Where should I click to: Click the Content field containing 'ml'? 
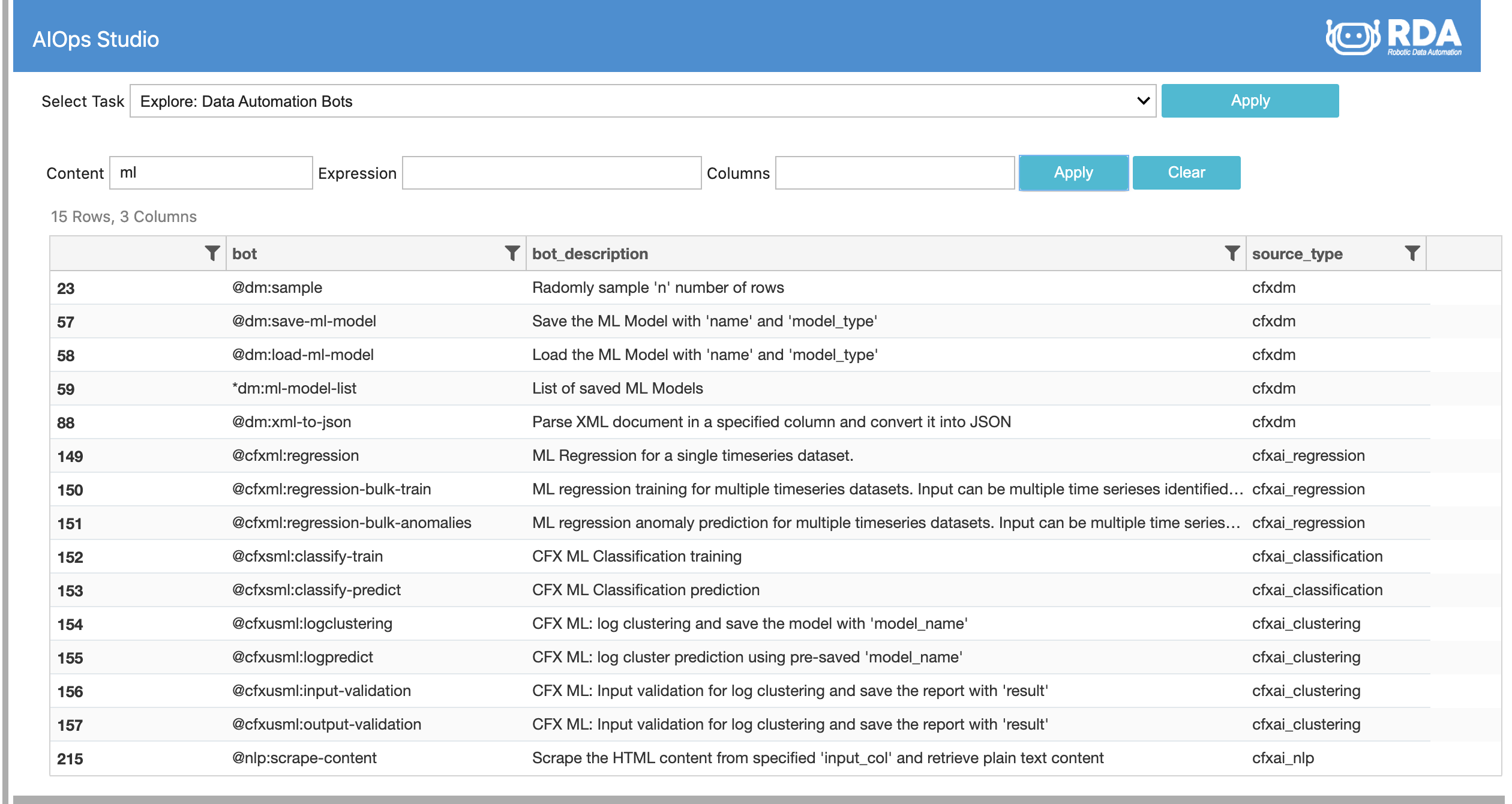coord(211,173)
